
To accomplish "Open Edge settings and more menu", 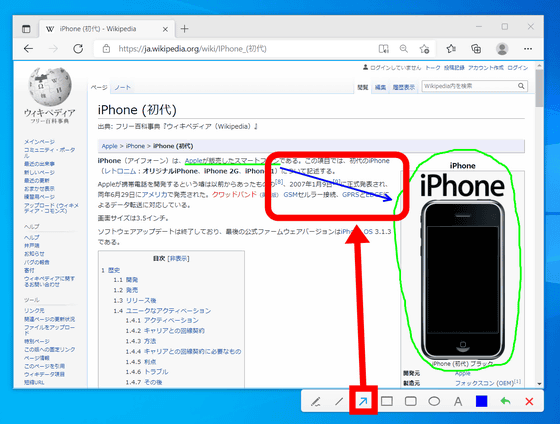I will pyautogui.click(x=528, y=49).
